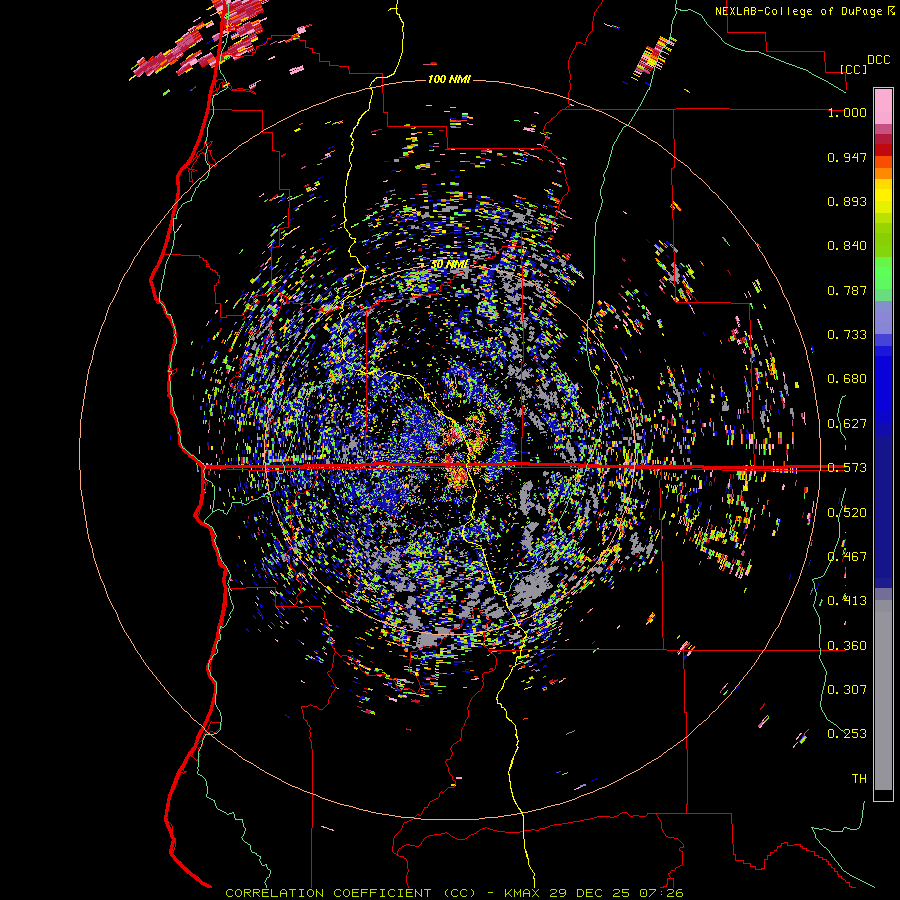Viewport: 900px width, 900px height.
Task: Click the 0.627 scale value
Action: (847, 424)
